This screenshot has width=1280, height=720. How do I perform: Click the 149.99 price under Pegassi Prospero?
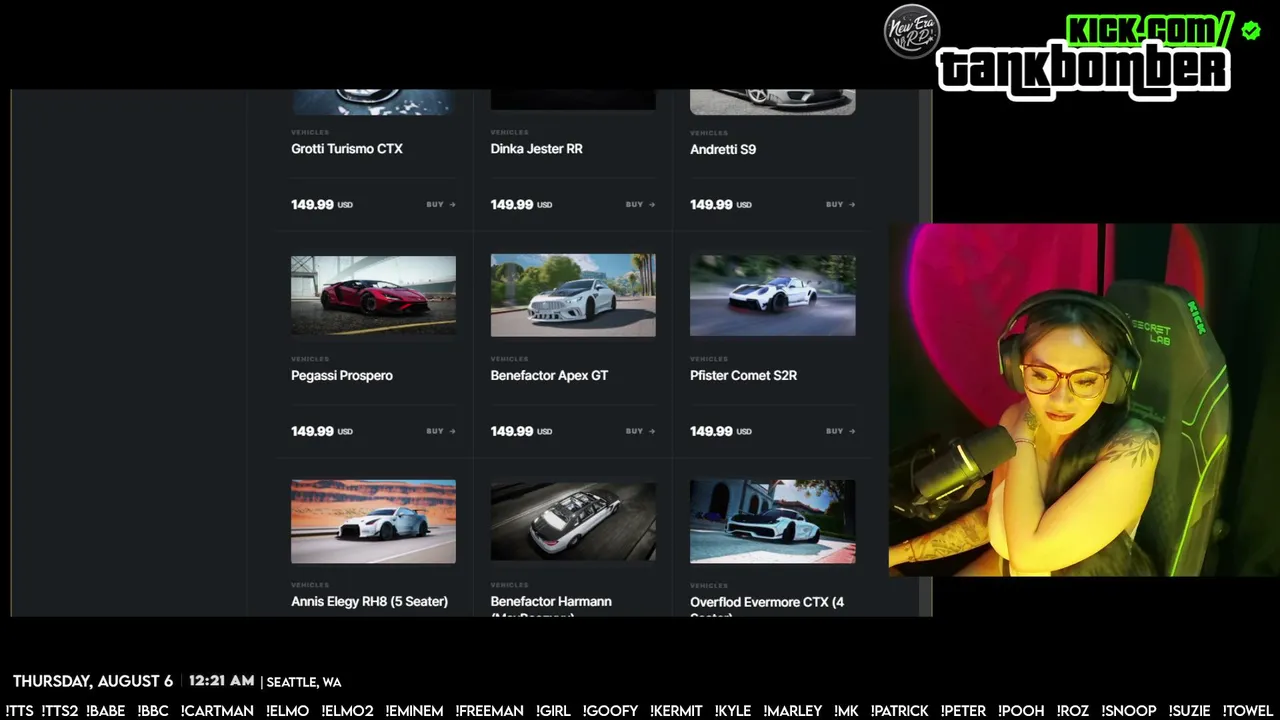point(312,432)
